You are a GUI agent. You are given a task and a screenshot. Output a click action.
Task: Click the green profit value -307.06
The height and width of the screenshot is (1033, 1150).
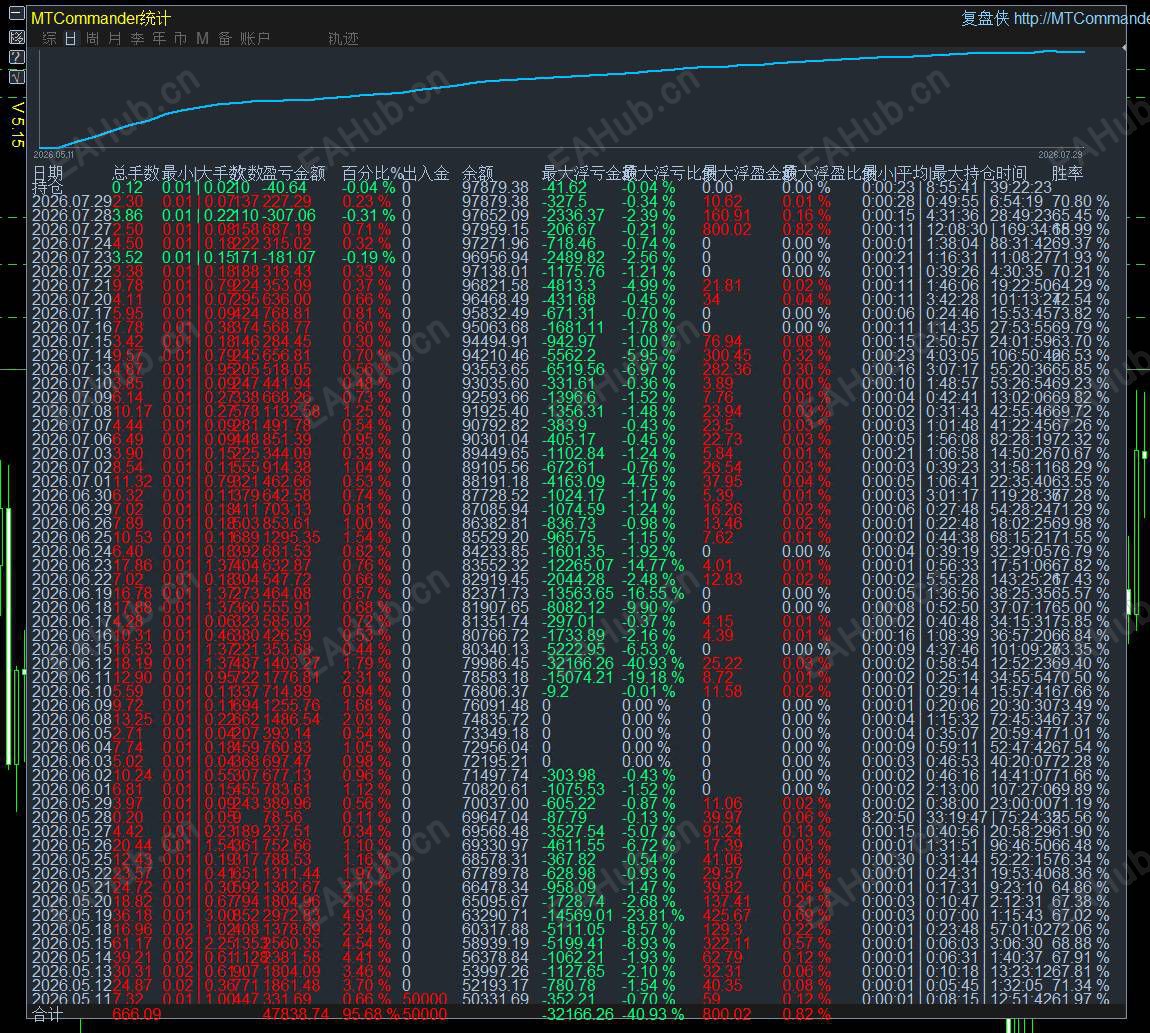point(288,215)
